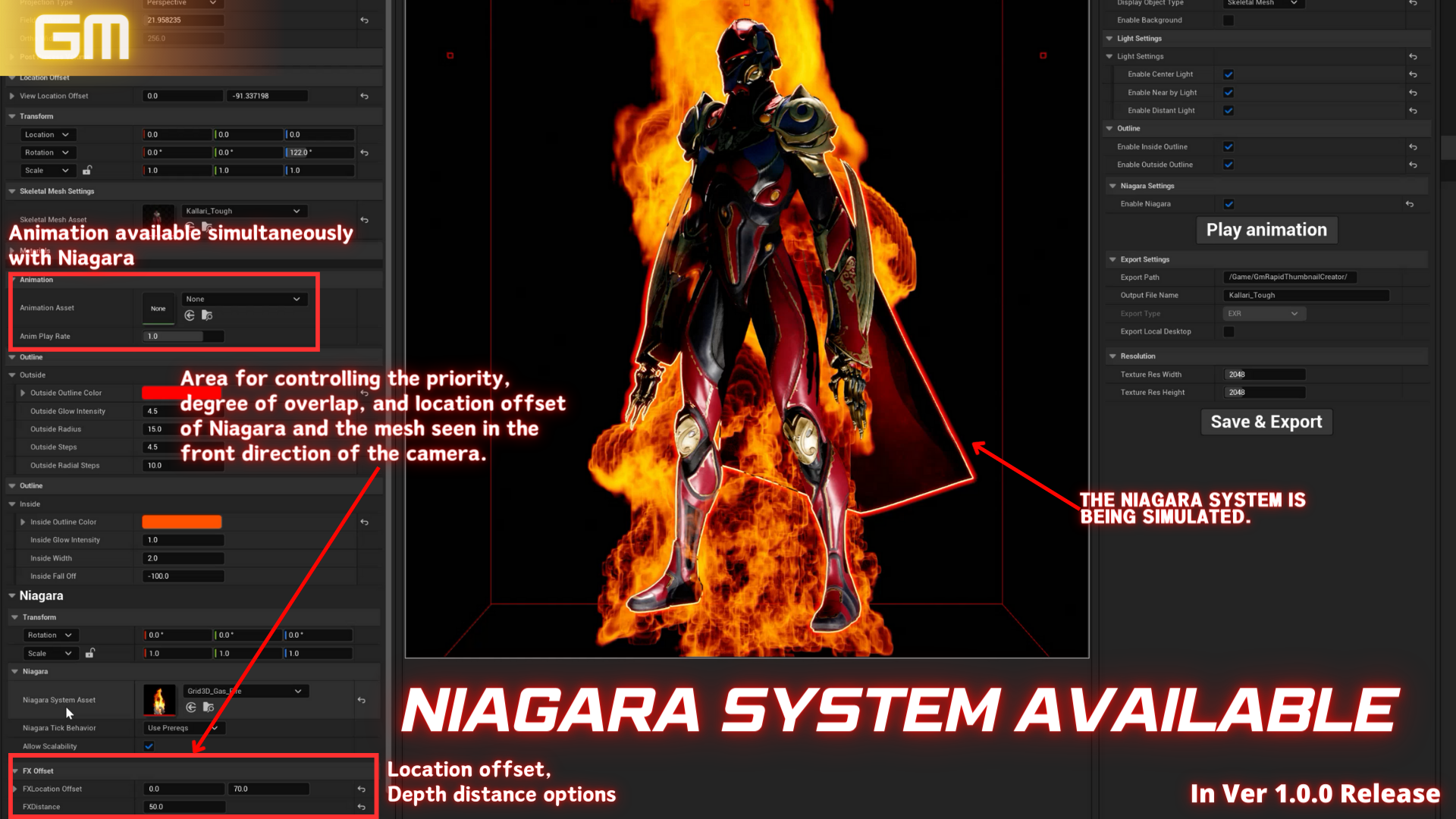The width and height of the screenshot is (1456, 819).
Task: Reset Enable Niagara to default
Action: click(x=1409, y=204)
